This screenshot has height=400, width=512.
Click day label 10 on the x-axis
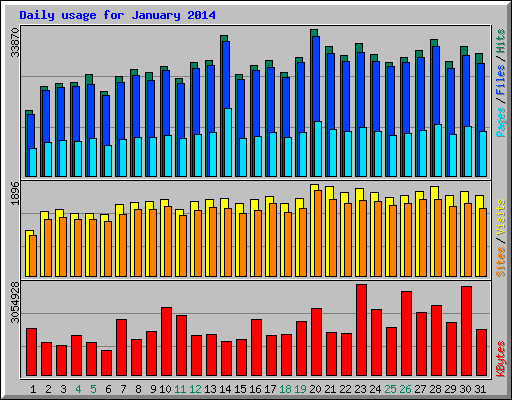coord(165,389)
